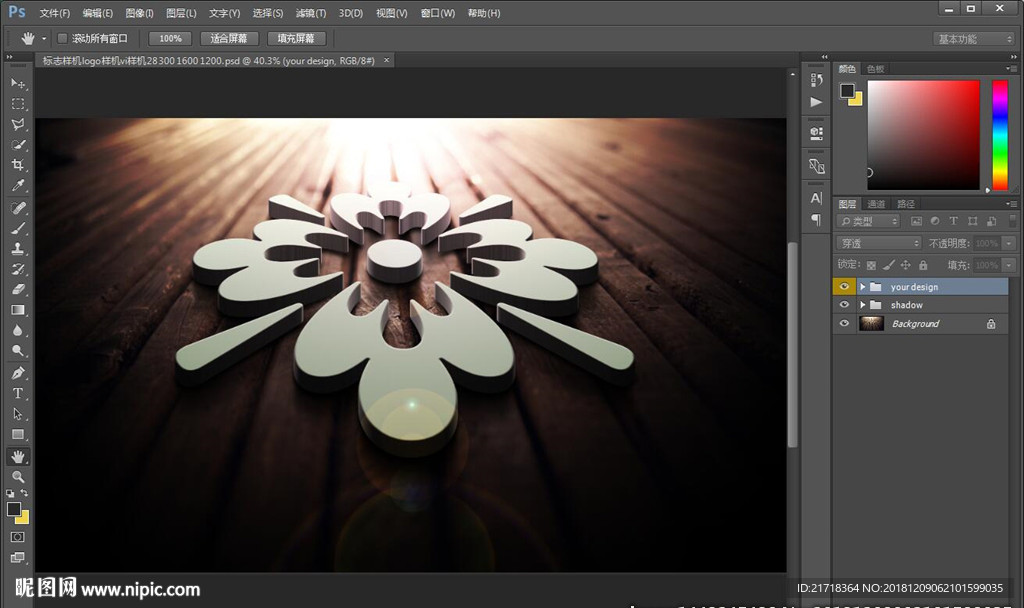This screenshot has width=1024, height=608.
Task: Enable the scroll all windows checkbox
Action: click(62, 38)
